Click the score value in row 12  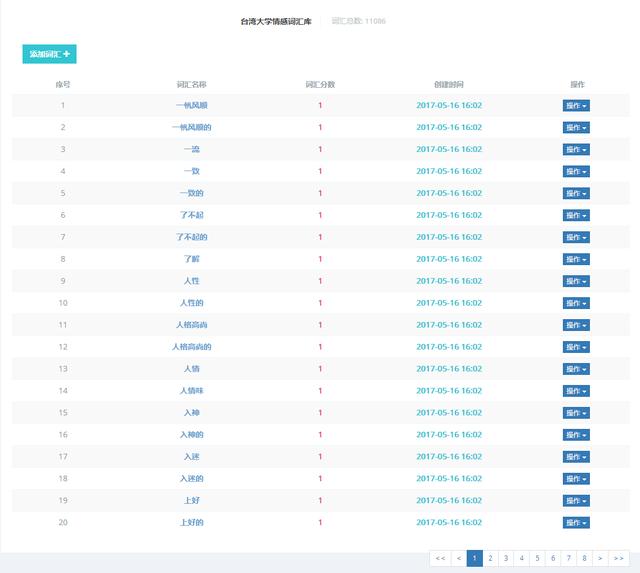[x=320, y=347]
